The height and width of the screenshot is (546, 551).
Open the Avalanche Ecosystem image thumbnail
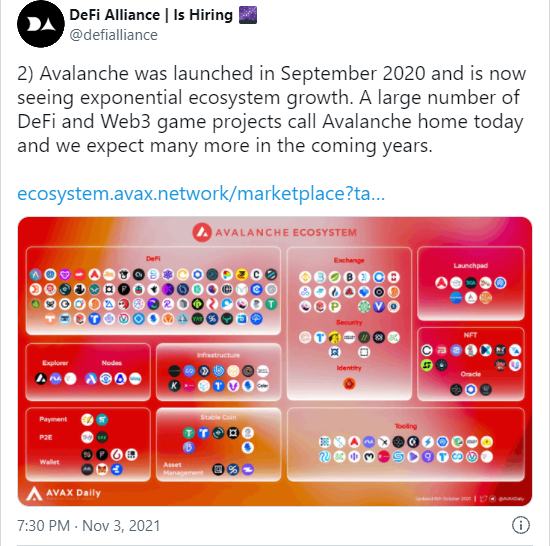[275, 361]
